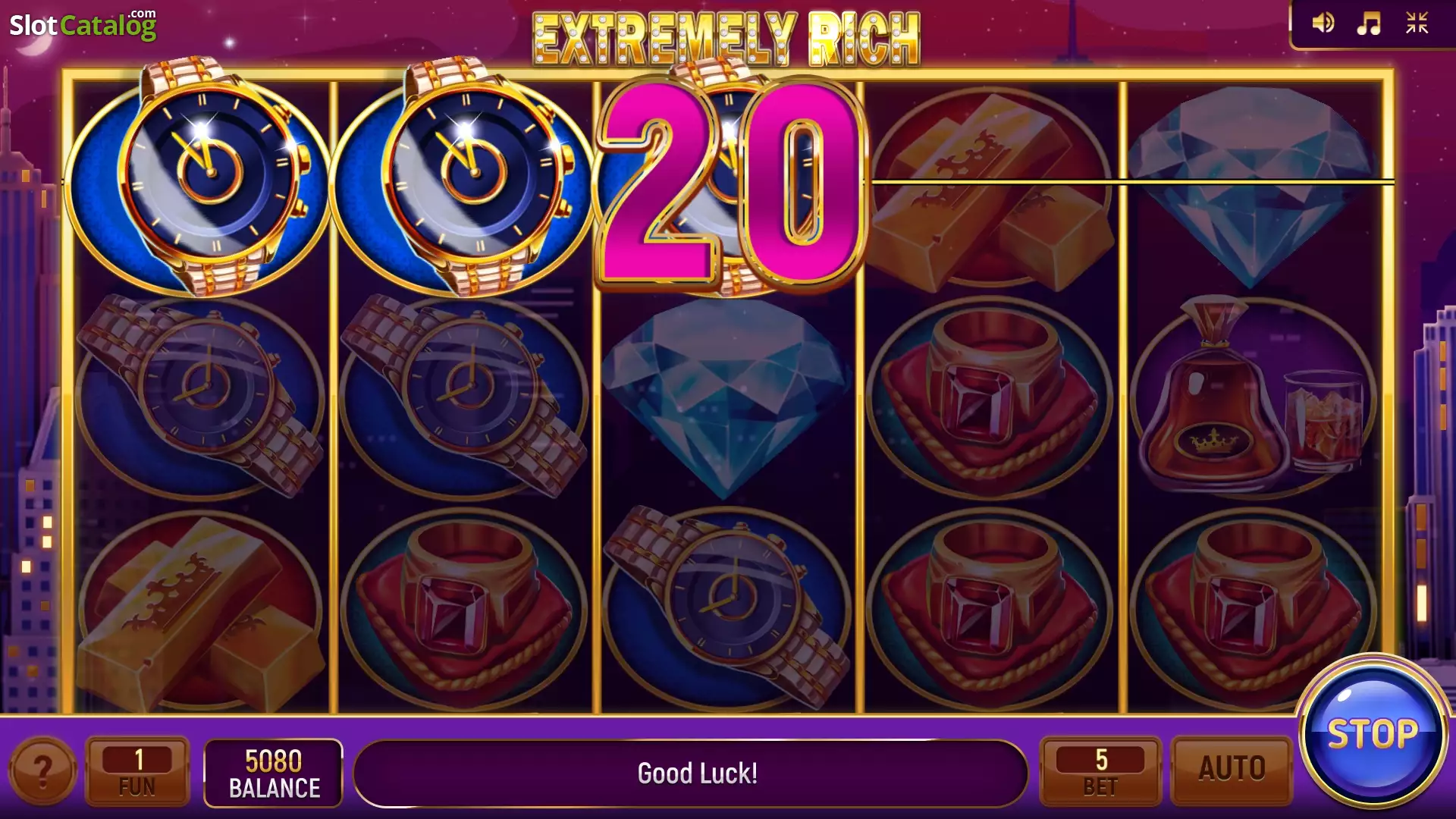Open the BET amount selector
This screenshot has width=1456, height=819.
tap(1100, 770)
